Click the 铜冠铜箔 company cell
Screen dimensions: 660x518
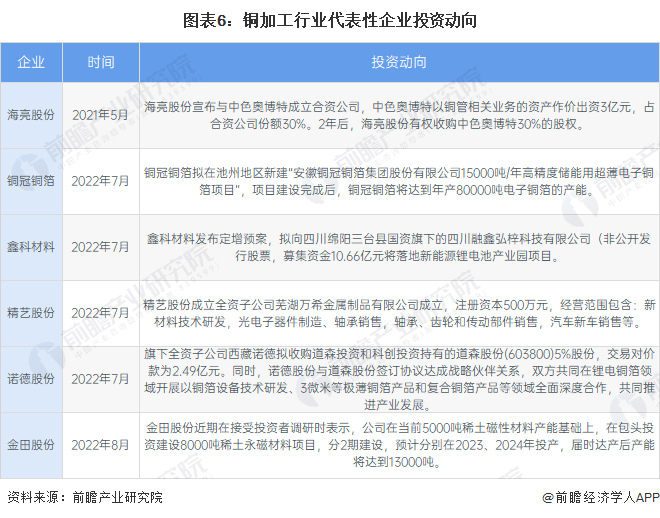coord(31,181)
